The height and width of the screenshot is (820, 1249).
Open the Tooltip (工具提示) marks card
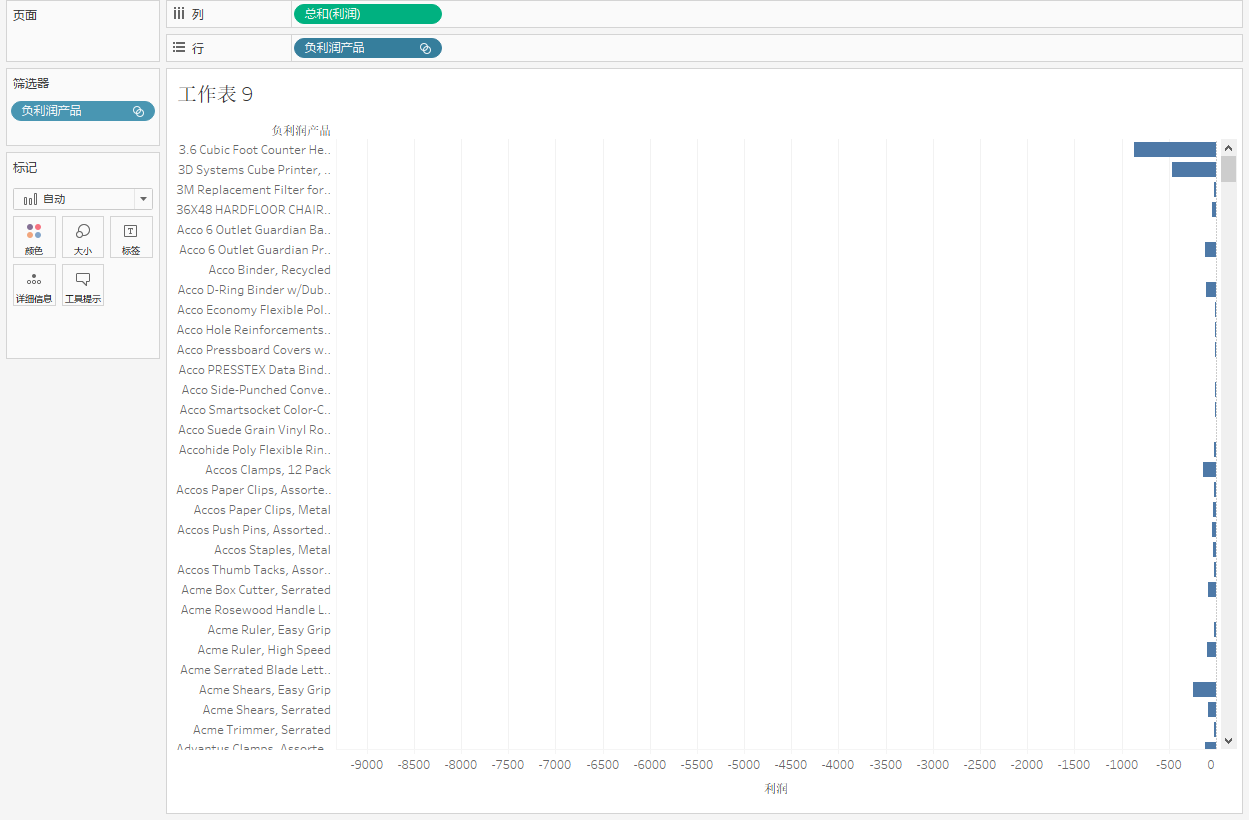tap(83, 285)
